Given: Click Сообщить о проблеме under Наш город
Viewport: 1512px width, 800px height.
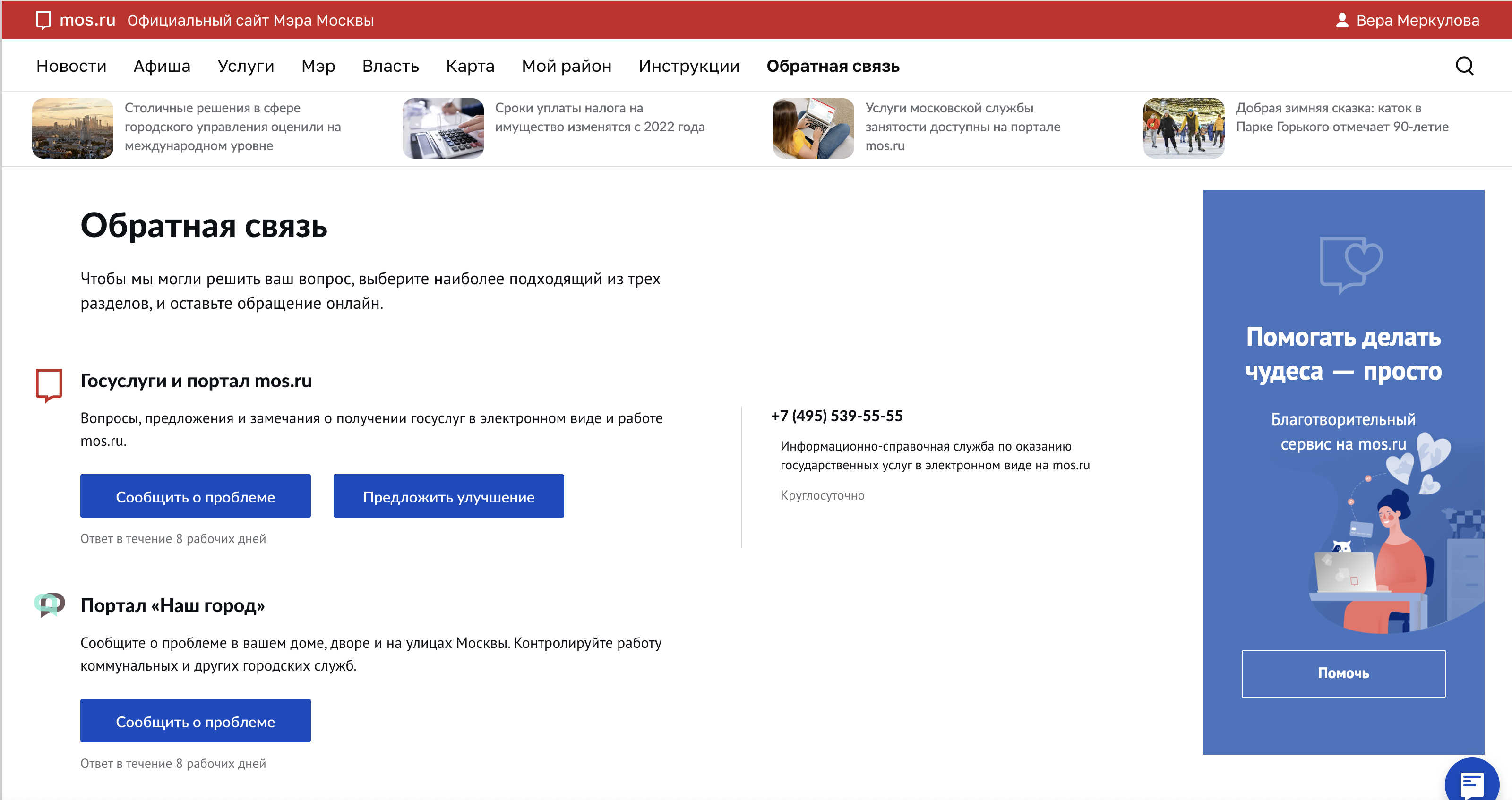Looking at the screenshot, I should (x=196, y=721).
